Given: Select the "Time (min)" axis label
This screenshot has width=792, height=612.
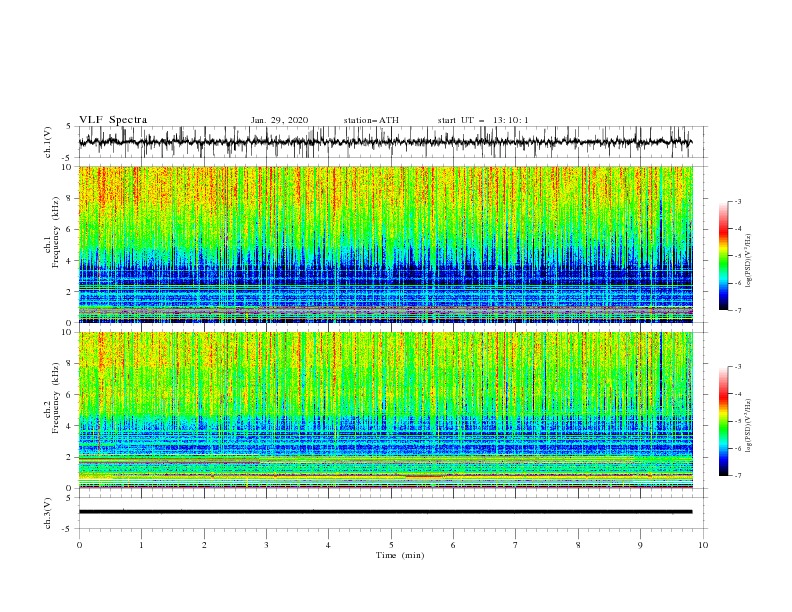Looking at the screenshot, I should [x=400, y=555].
